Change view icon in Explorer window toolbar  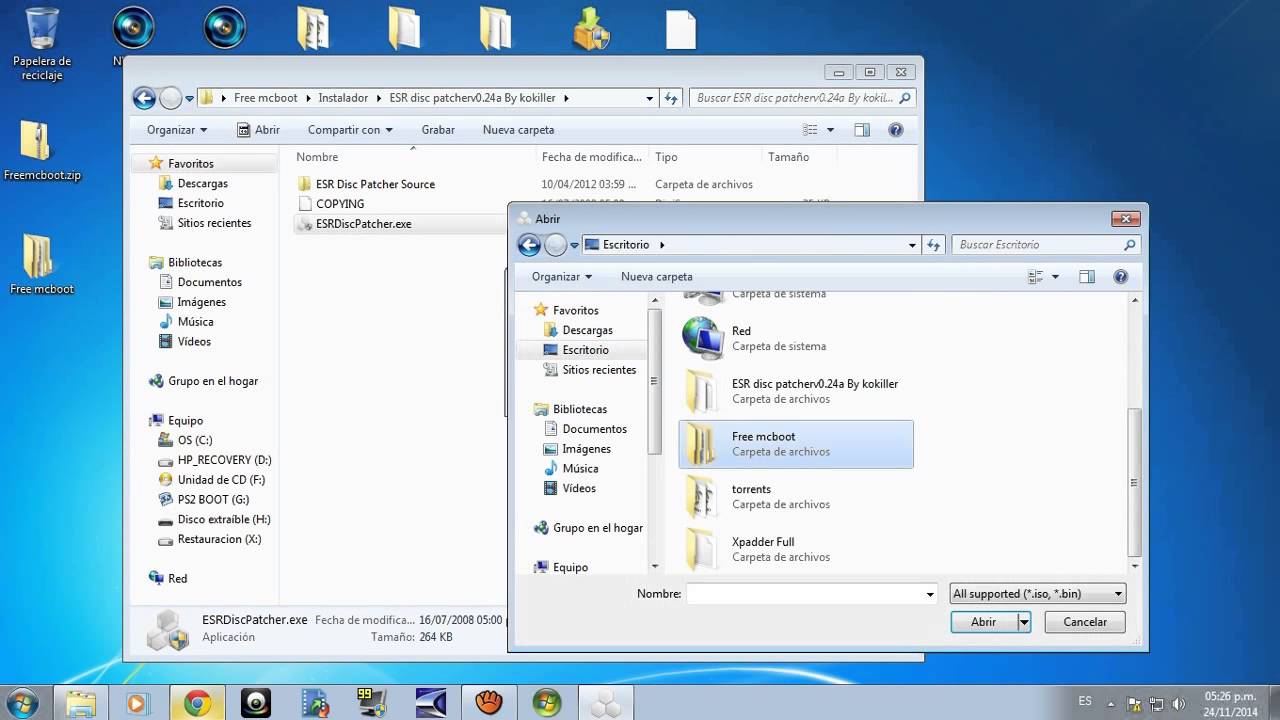[811, 130]
